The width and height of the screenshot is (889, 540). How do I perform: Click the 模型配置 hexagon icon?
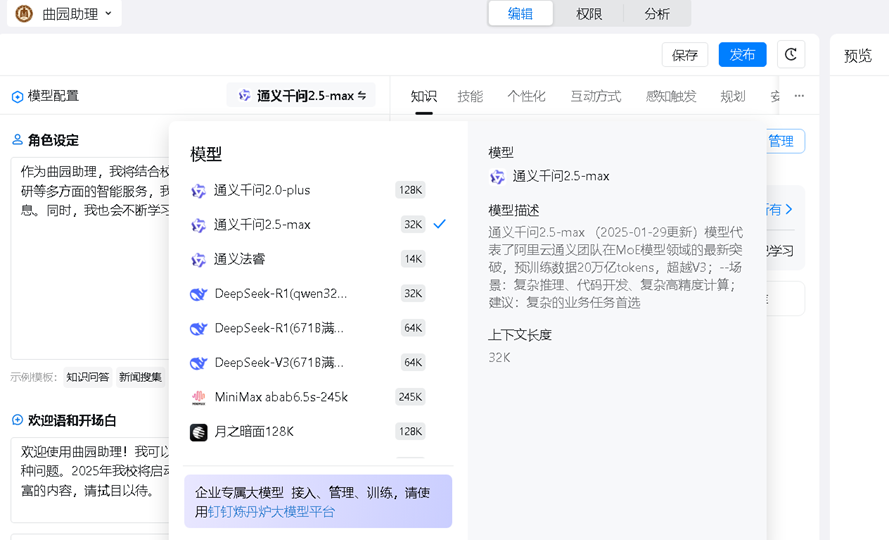pos(17,97)
